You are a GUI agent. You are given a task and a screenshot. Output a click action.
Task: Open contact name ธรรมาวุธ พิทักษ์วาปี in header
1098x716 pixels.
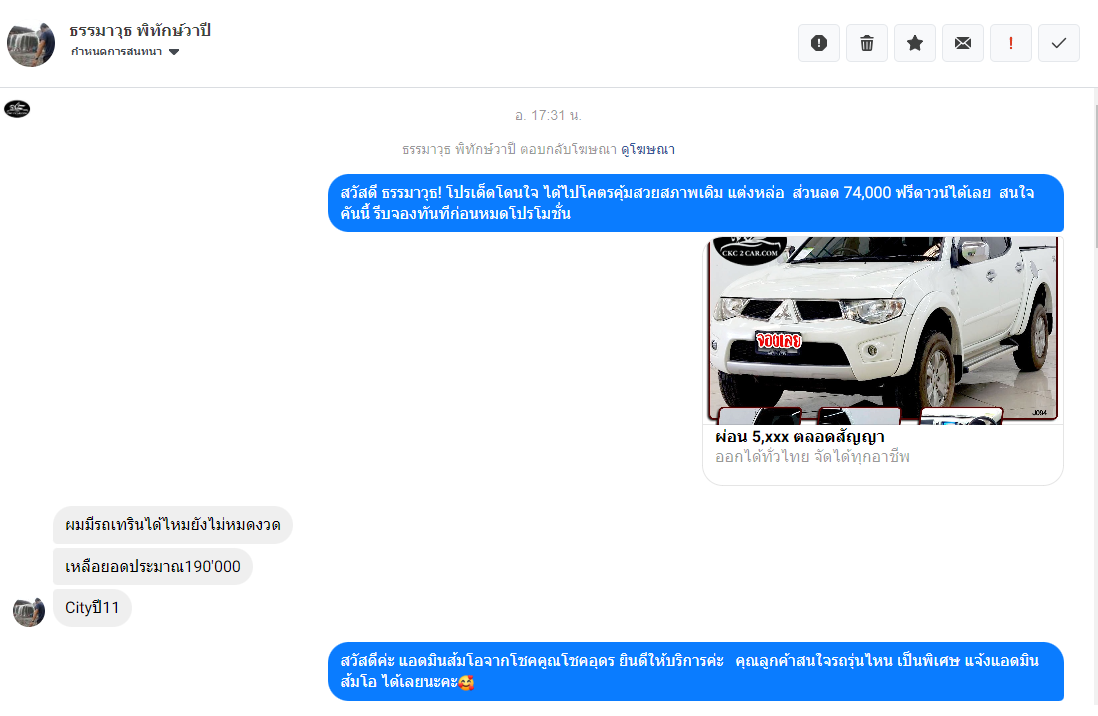(x=140, y=30)
